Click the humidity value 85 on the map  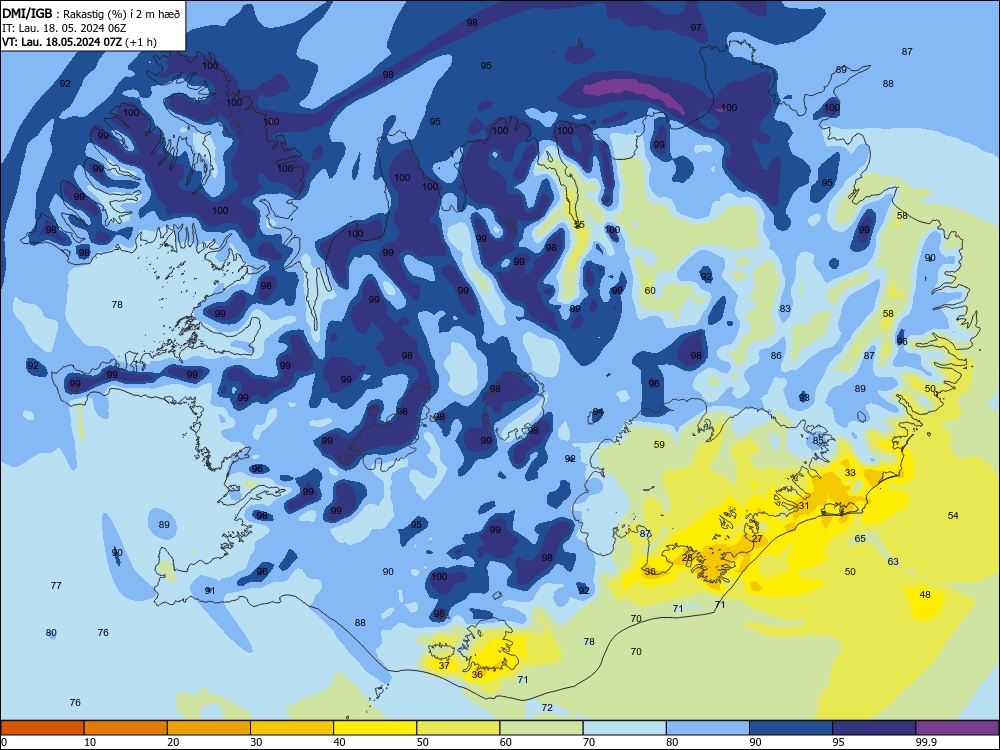coord(818,440)
